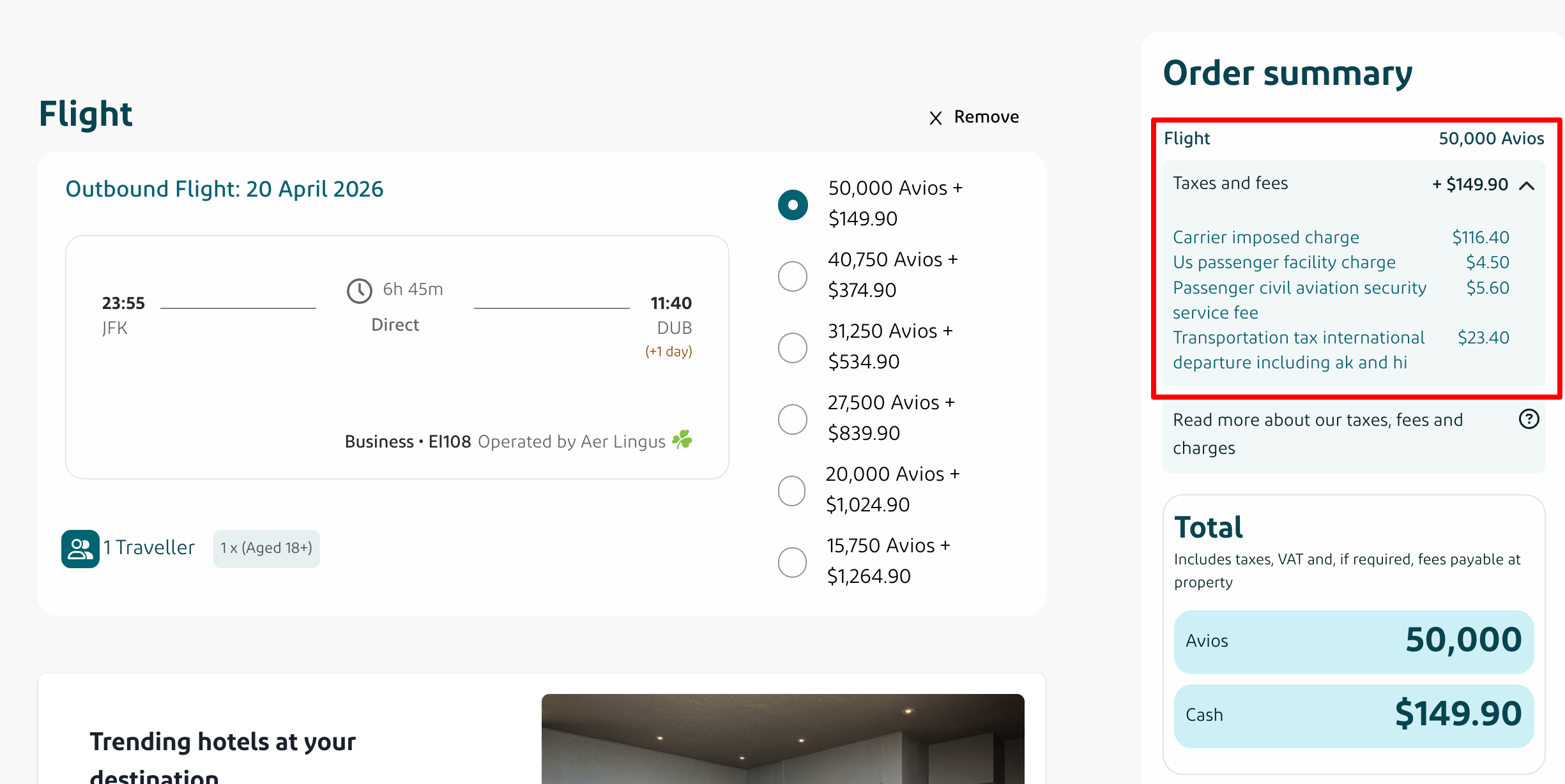Click the Cash $149.90 total row
The image size is (1565, 784).
click(x=1353, y=714)
